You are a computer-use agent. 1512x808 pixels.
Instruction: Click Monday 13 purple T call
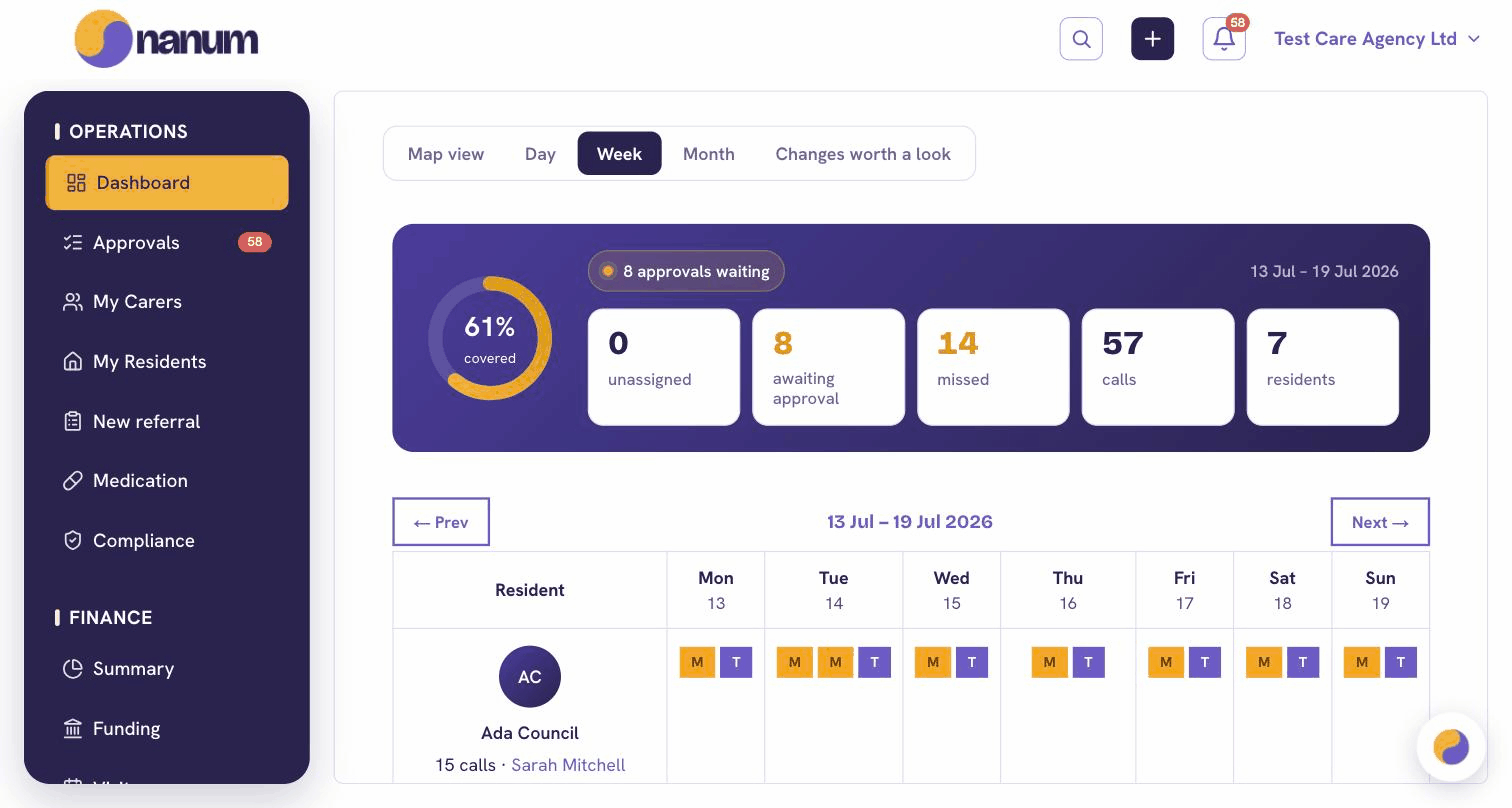click(x=736, y=662)
